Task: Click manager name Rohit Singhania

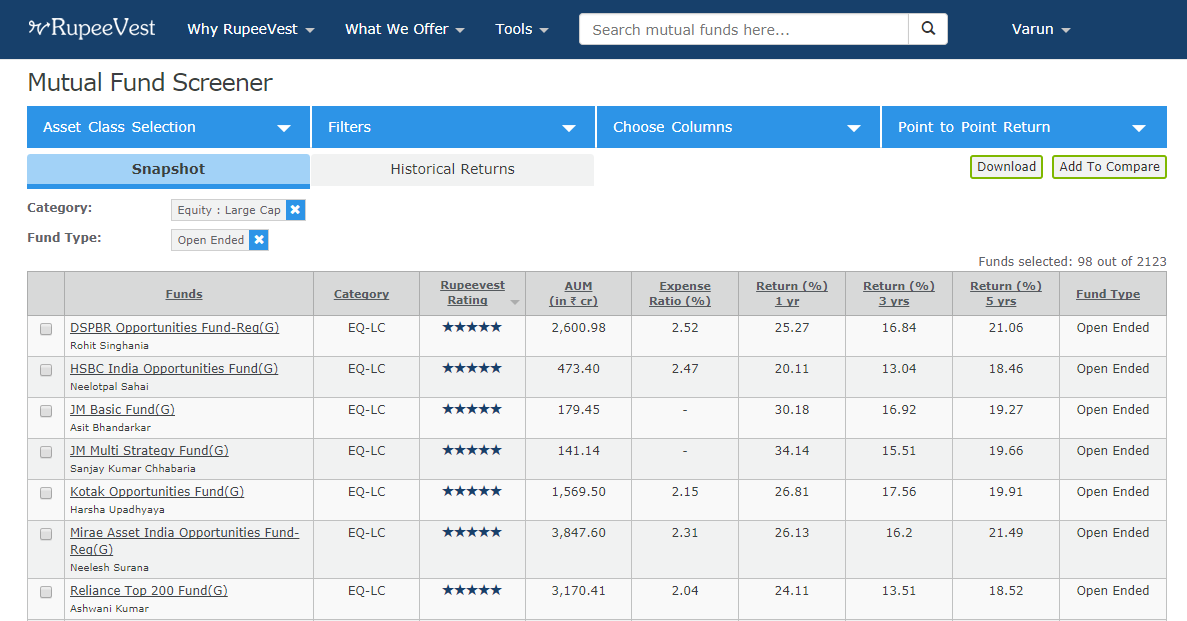Action: tap(109, 345)
